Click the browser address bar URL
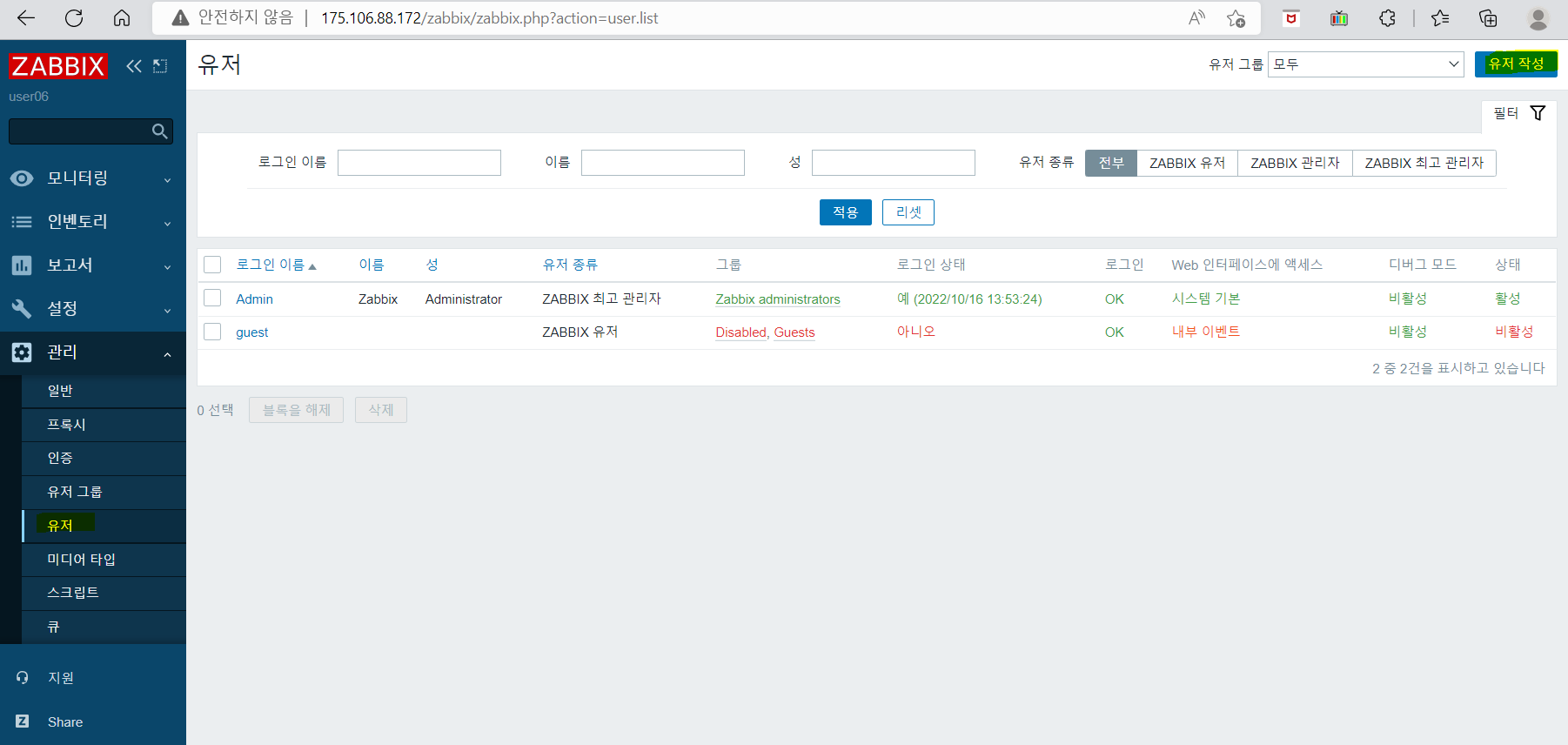1568x745 pixels. click(489, 18)
